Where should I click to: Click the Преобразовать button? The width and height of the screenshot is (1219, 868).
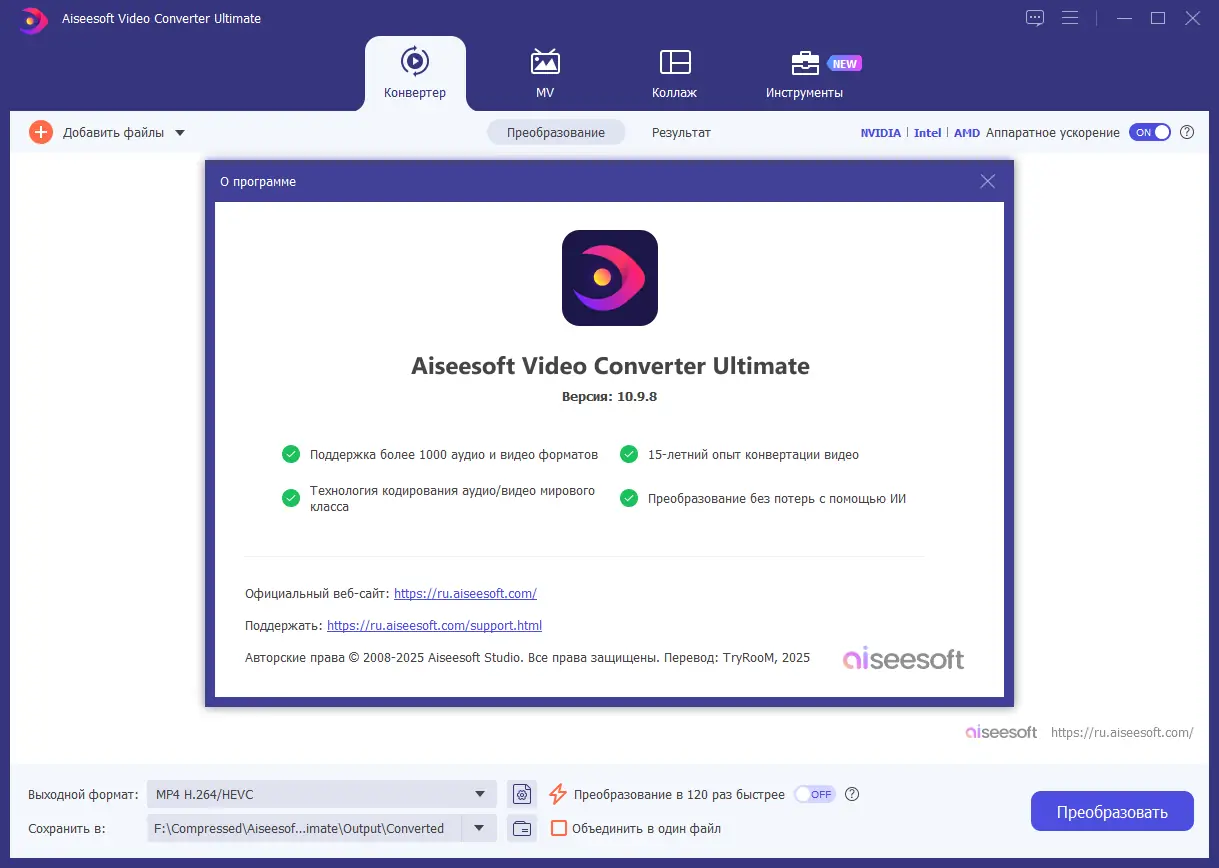point(1112,811)
